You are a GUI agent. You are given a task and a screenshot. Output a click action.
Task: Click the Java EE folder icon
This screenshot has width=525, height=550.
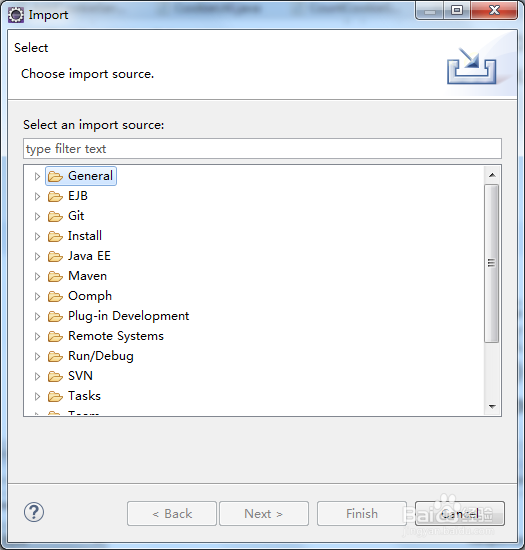point(55,256)
